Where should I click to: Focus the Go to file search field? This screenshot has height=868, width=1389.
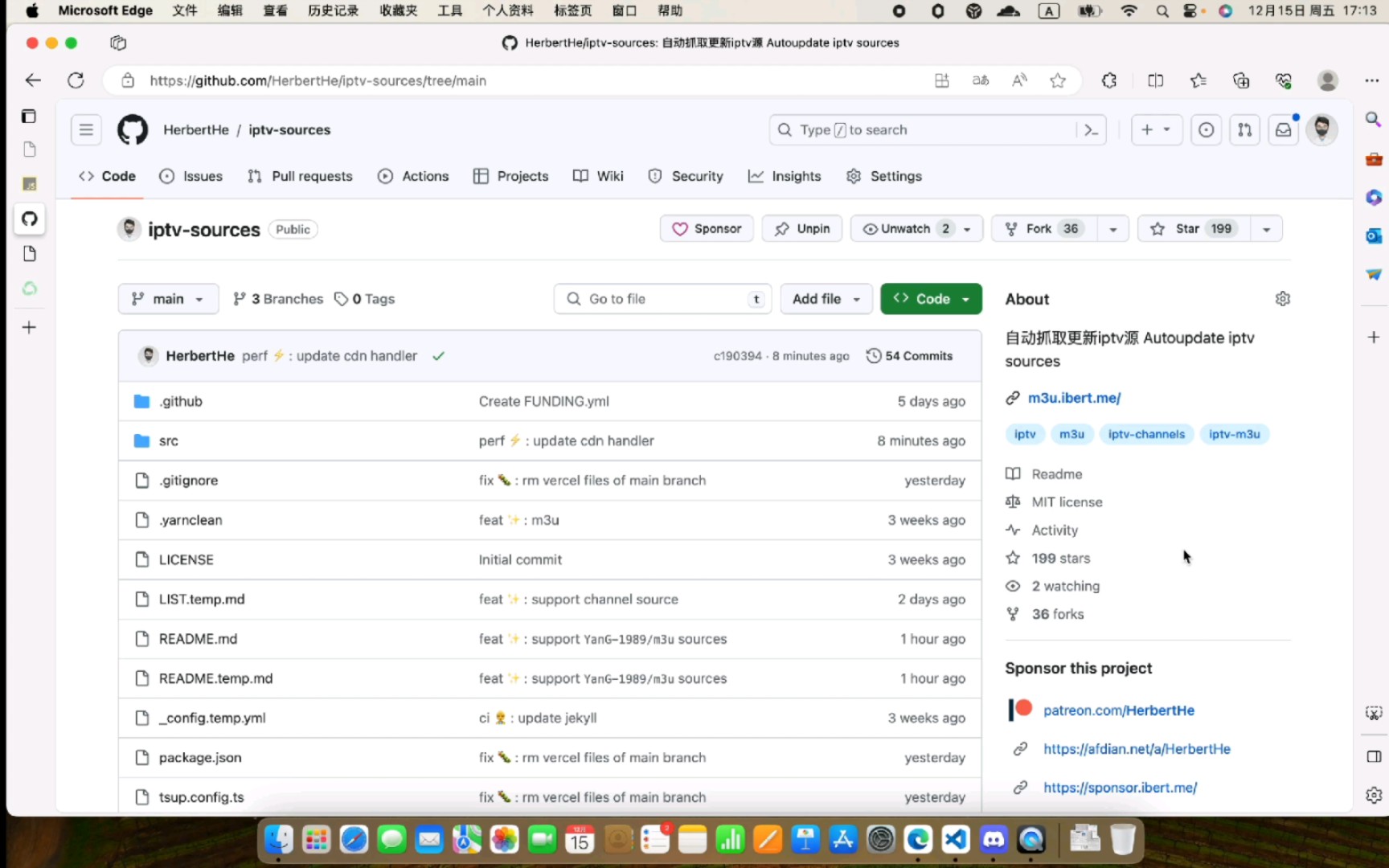[662, 299]
